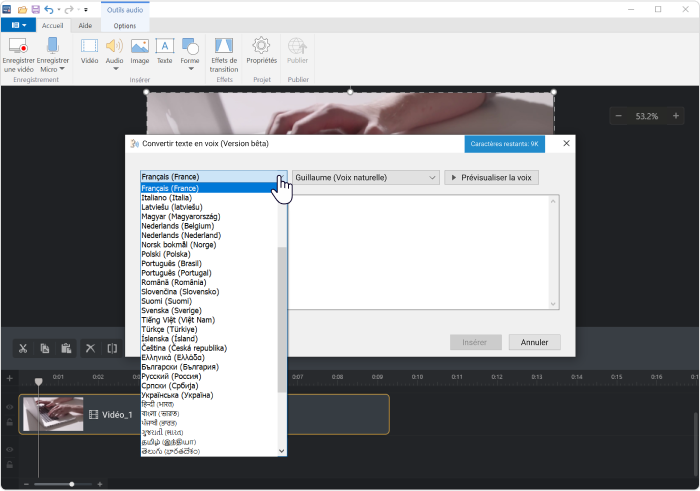Click the Enregistrer une vidéo icon

click(18, 46)
